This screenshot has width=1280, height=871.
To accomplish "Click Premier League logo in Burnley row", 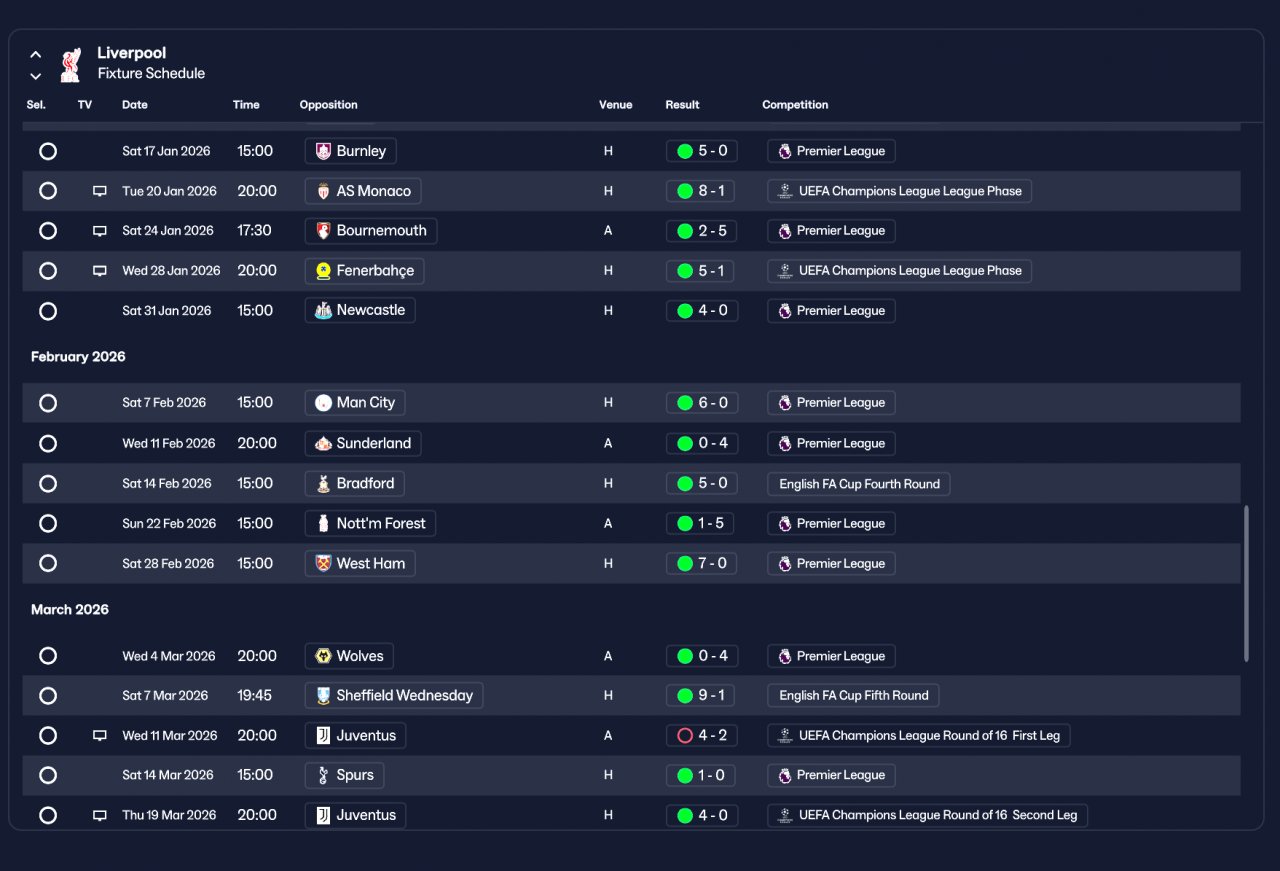I will (785, 151).
